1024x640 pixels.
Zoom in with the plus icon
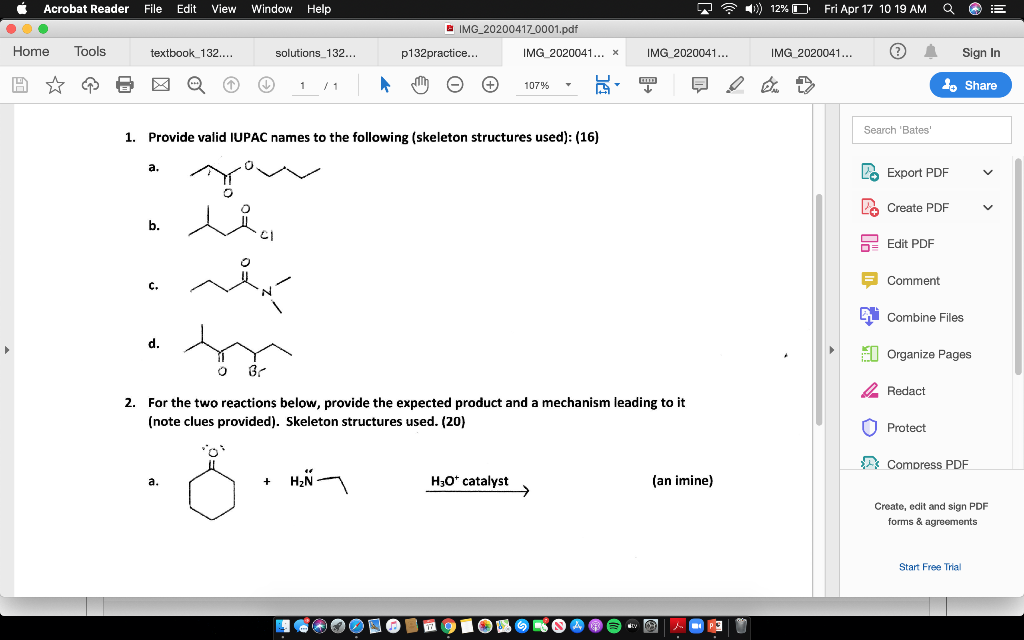pos(489,85)
